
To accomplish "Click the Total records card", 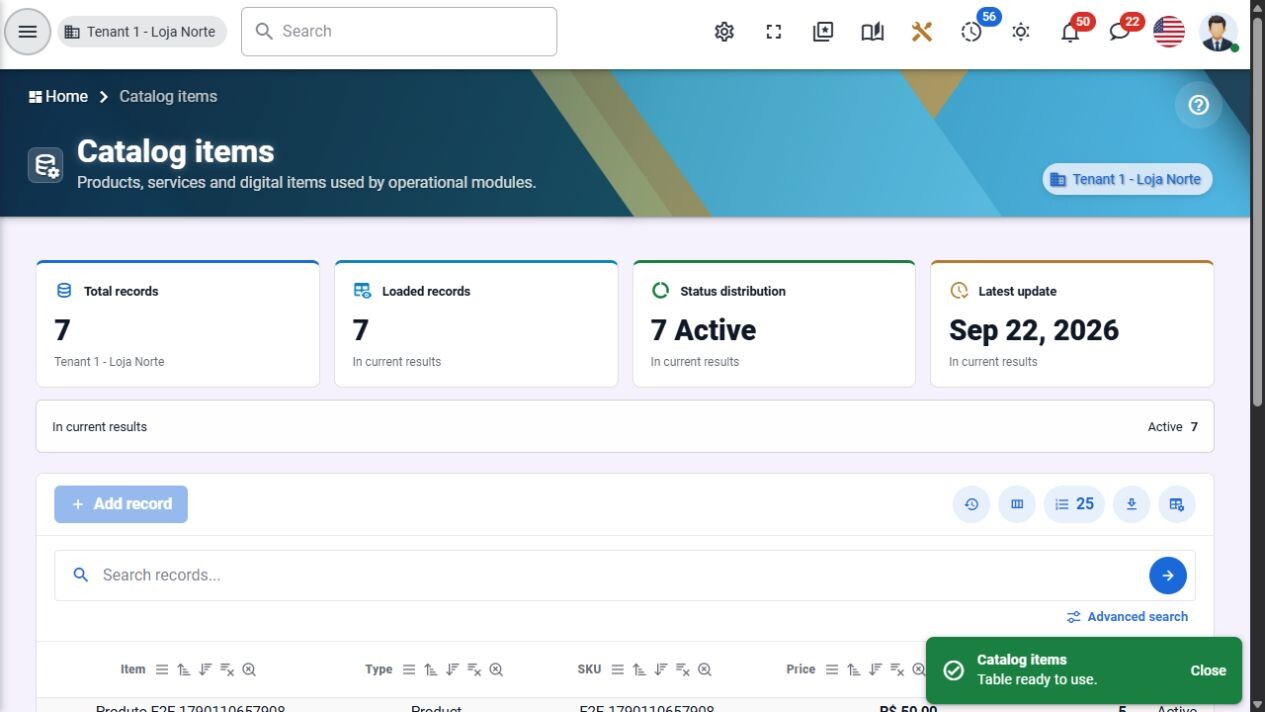I will point(178,324).
